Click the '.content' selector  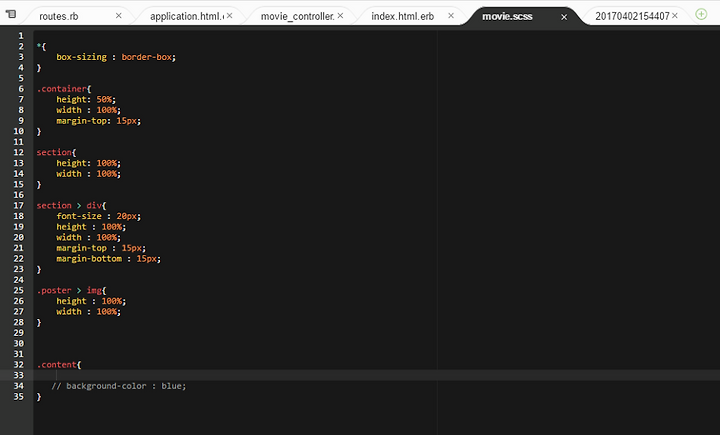coord(56,365)
